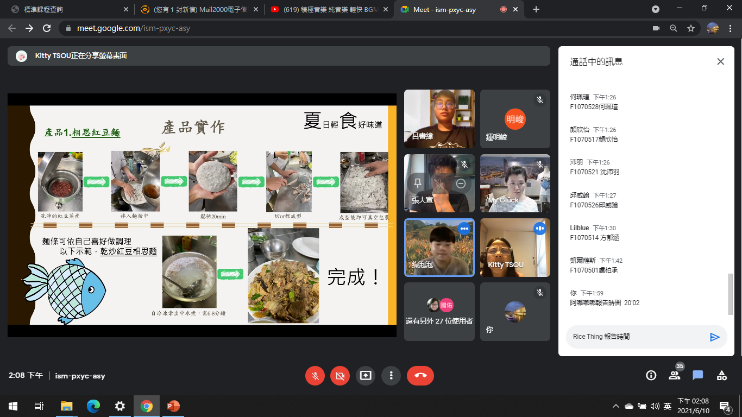The image size is (742, 417).
Task: Click the recording indicator on Meet tab
Action: 504,9
